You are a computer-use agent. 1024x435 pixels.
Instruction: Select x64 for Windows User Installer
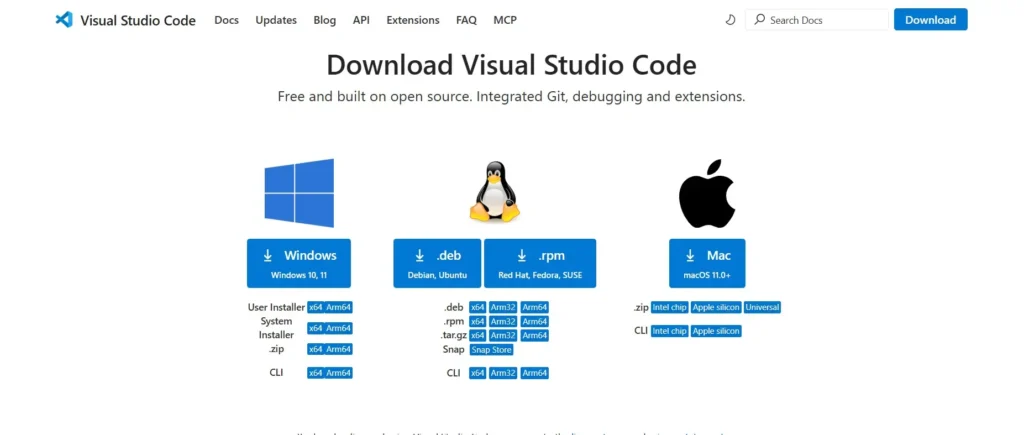click(316, 308)
